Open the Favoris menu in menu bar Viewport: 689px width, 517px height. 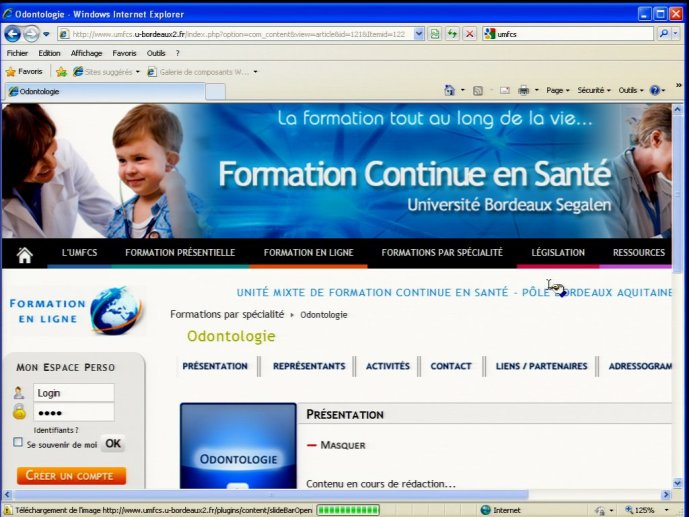(x=124, y=53)
